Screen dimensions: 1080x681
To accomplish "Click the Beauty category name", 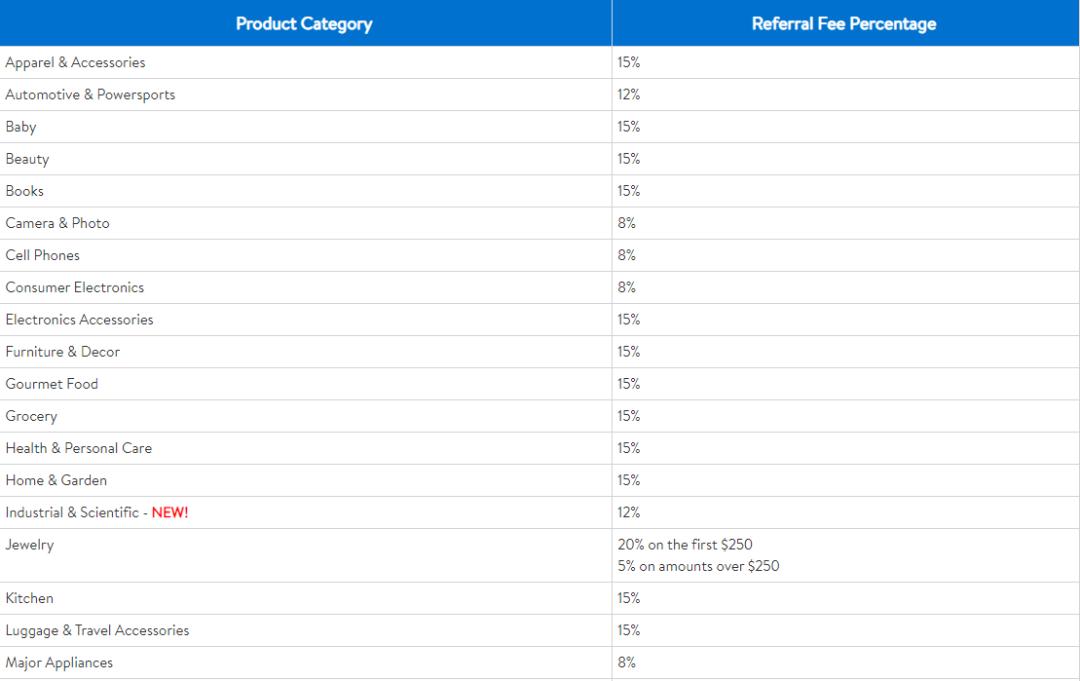I will tap(27, 159).
